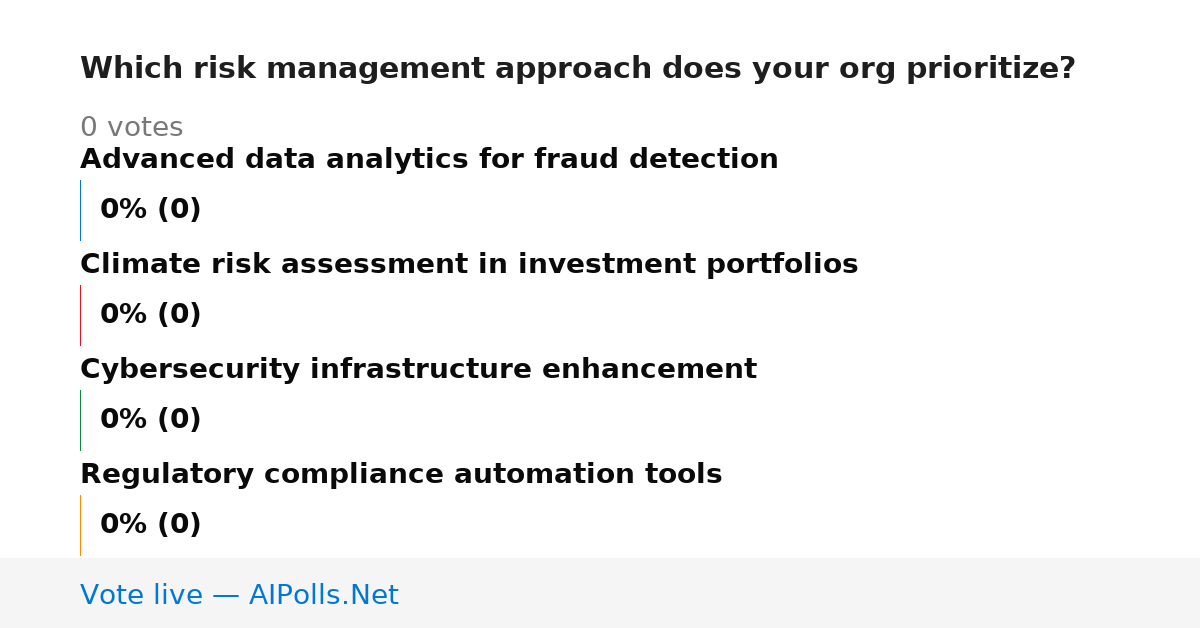Click the orange result bar for regulatory compliance
The height and width of the screenshot is (628, 1200).
pyautogui.click(x=80, y=525)
